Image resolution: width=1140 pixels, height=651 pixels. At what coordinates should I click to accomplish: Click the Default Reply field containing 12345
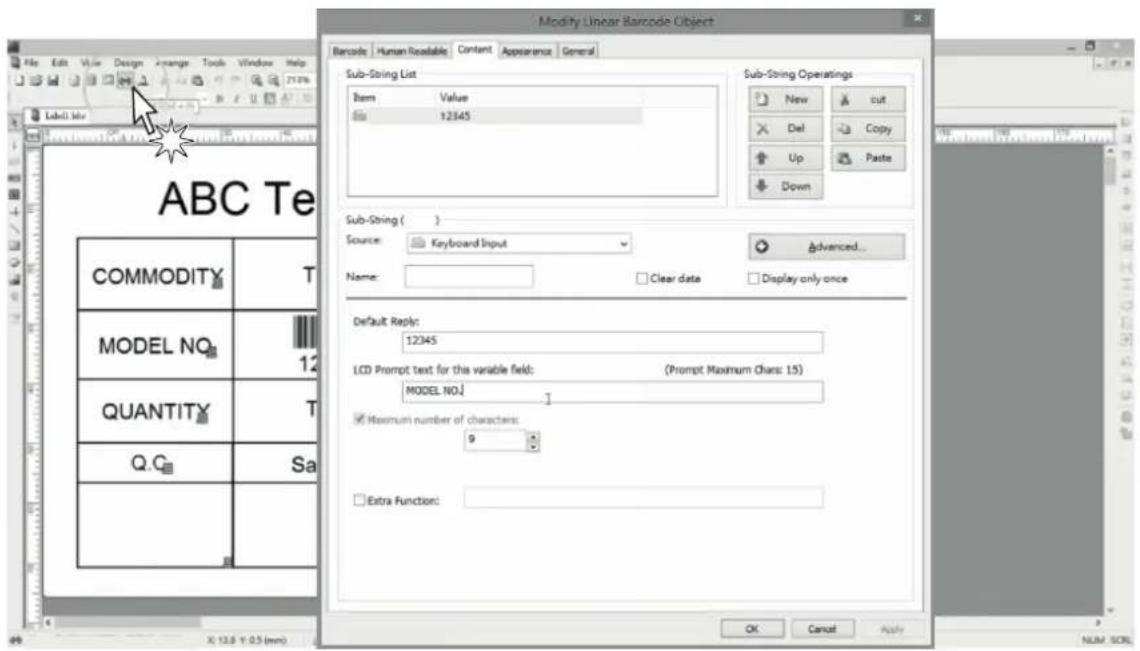coord(613,342)
